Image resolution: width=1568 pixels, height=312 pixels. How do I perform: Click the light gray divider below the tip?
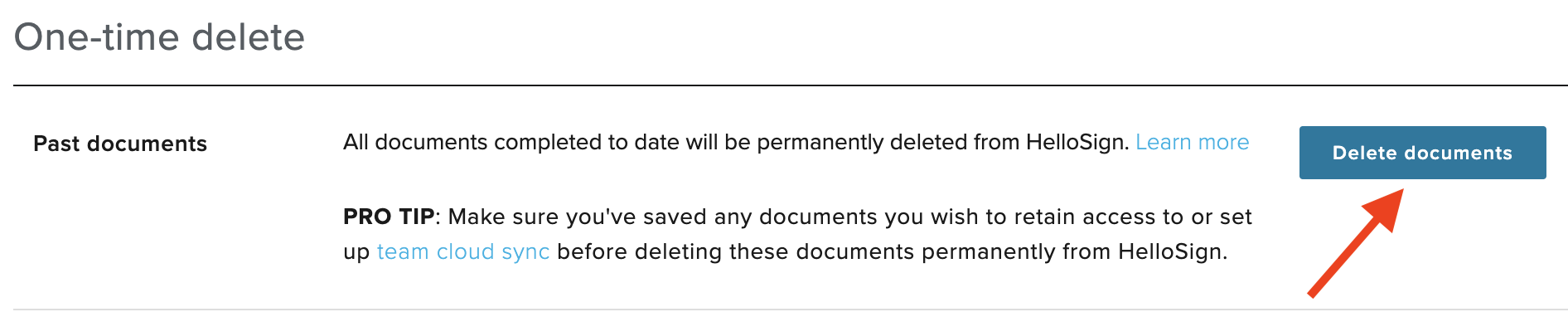pos(791,310)
